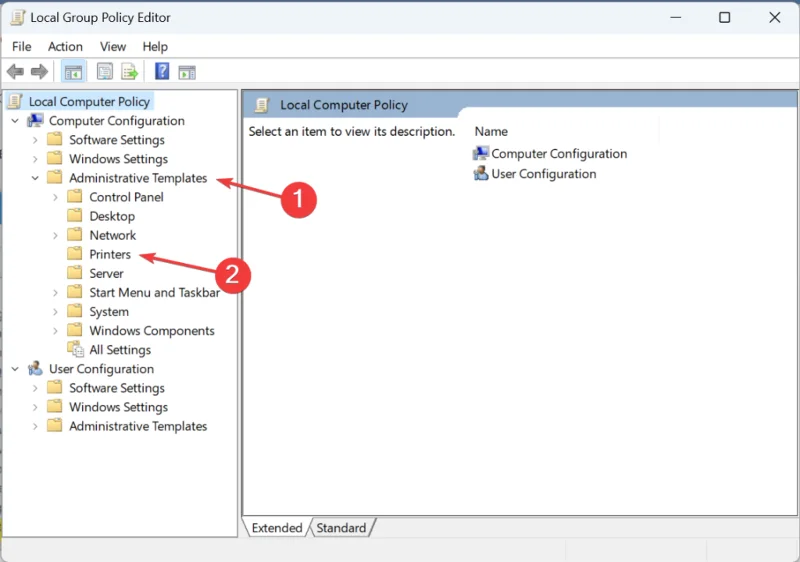800x562 pixels.
Task: Open the Action menu
Action: click(x=65, y=46)
